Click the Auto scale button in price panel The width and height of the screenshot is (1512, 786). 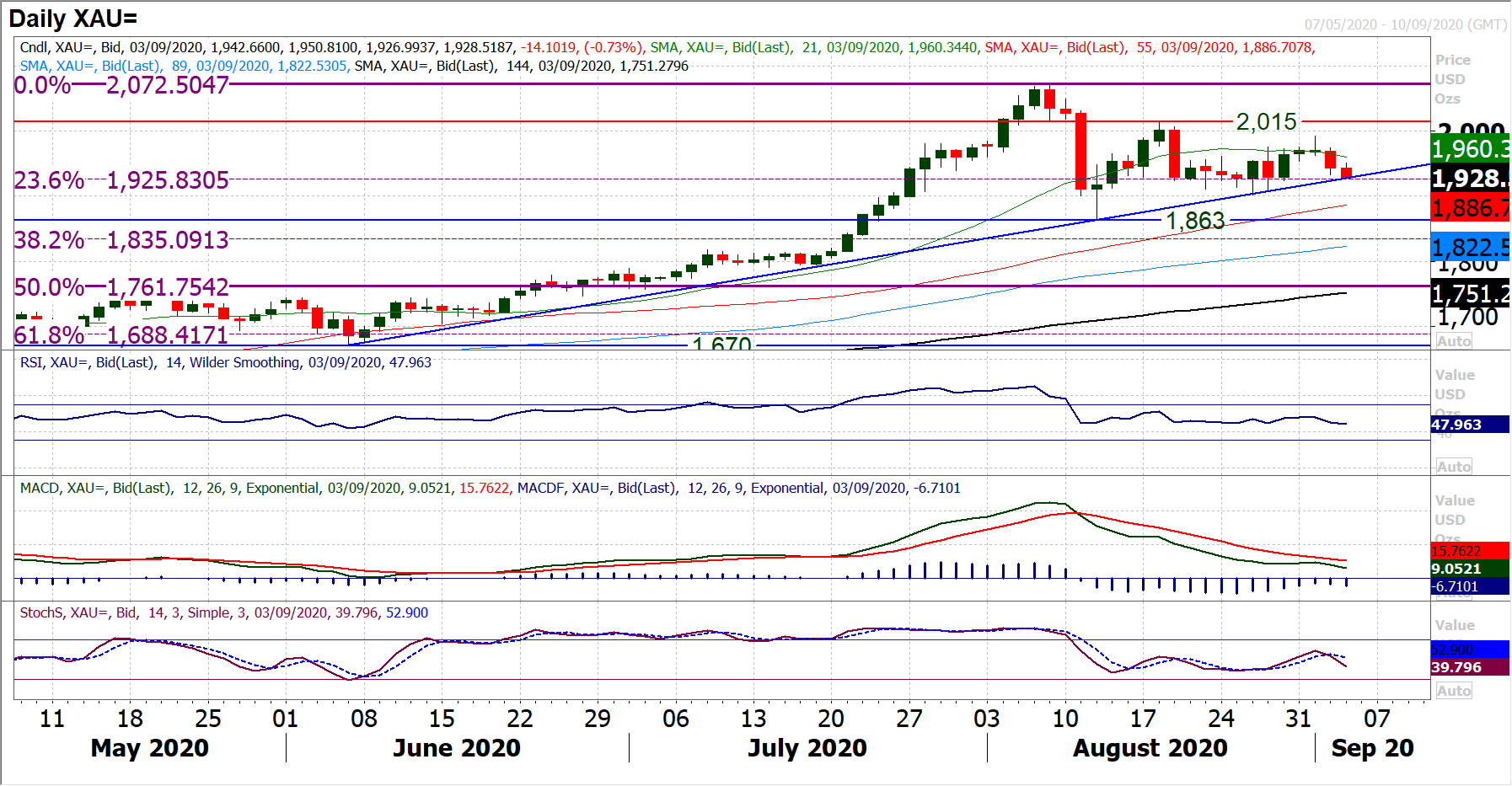[1454, 341]
